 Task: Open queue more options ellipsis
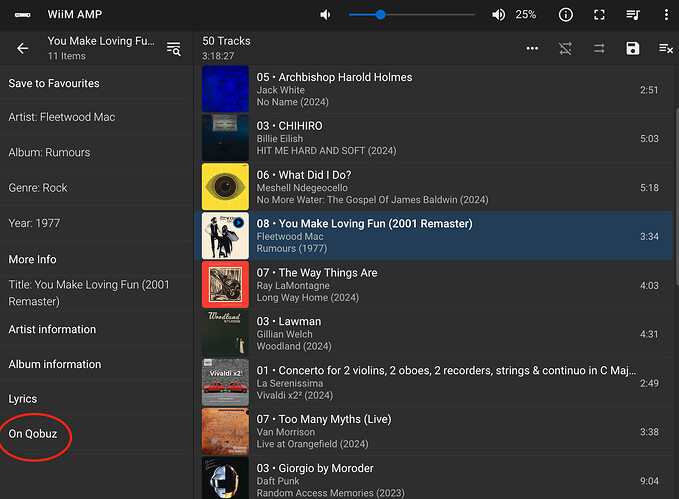click(532, 48)
